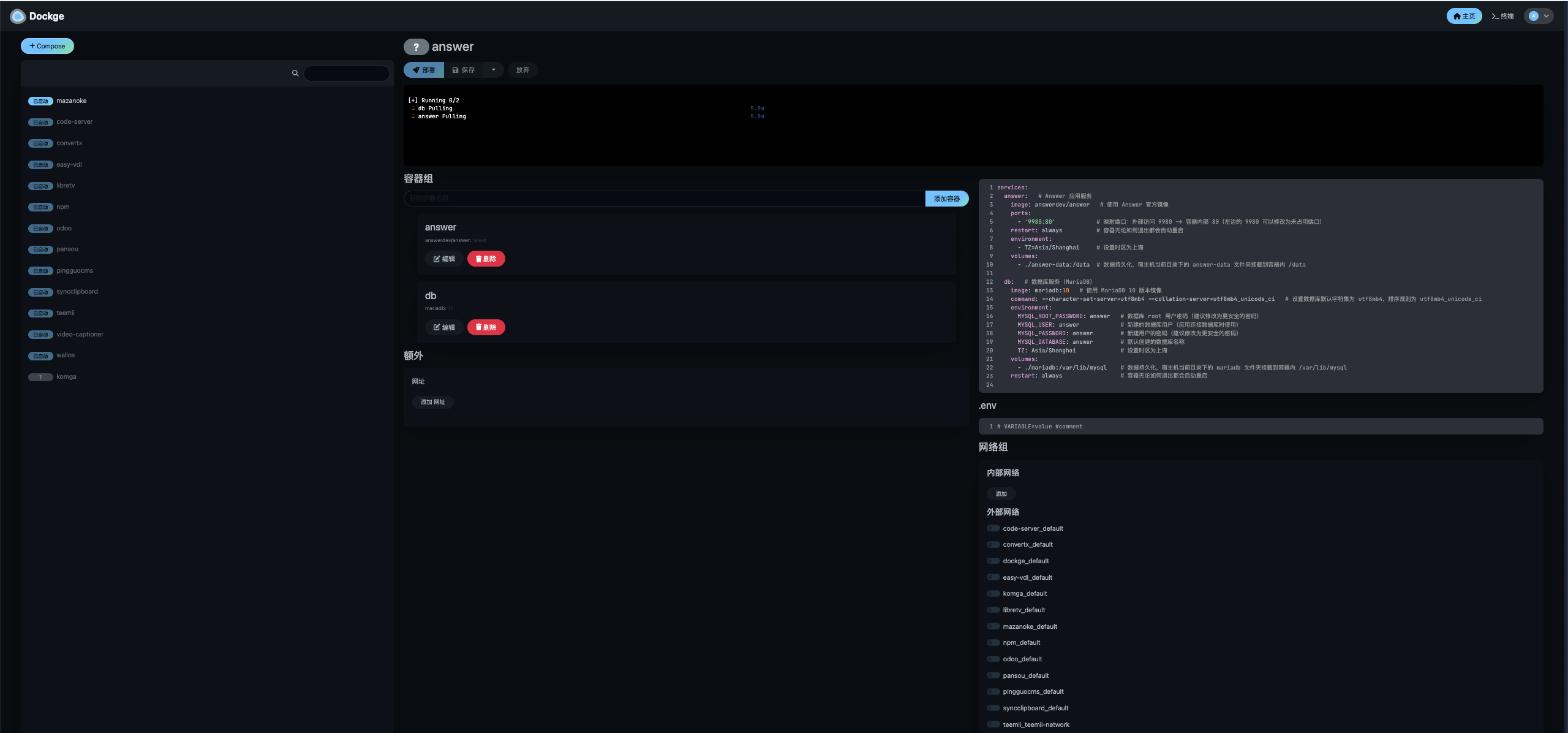Click the Discard (放弃) button

522,70
